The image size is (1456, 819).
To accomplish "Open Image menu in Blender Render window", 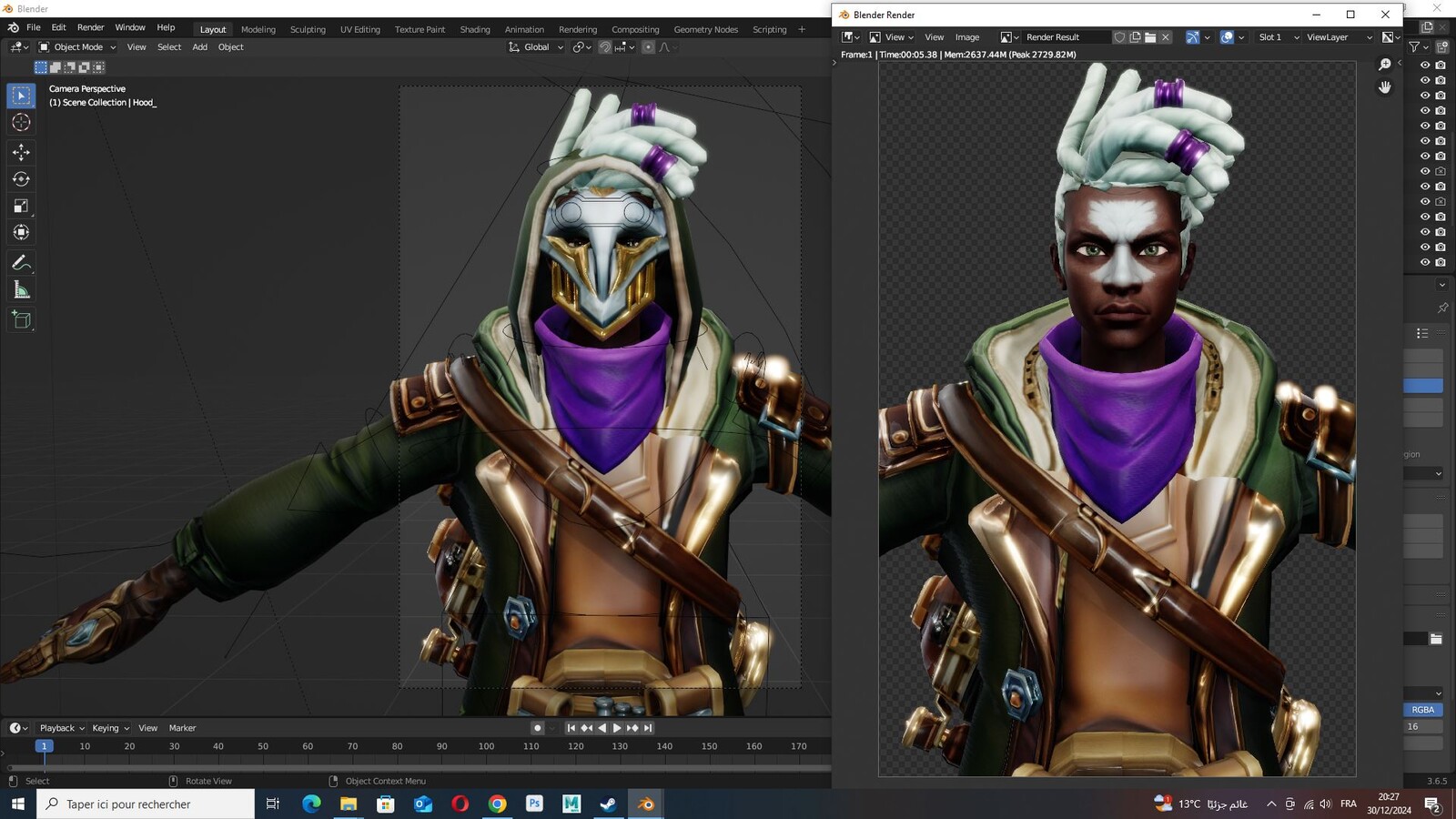I will click(x=967, y=37).
